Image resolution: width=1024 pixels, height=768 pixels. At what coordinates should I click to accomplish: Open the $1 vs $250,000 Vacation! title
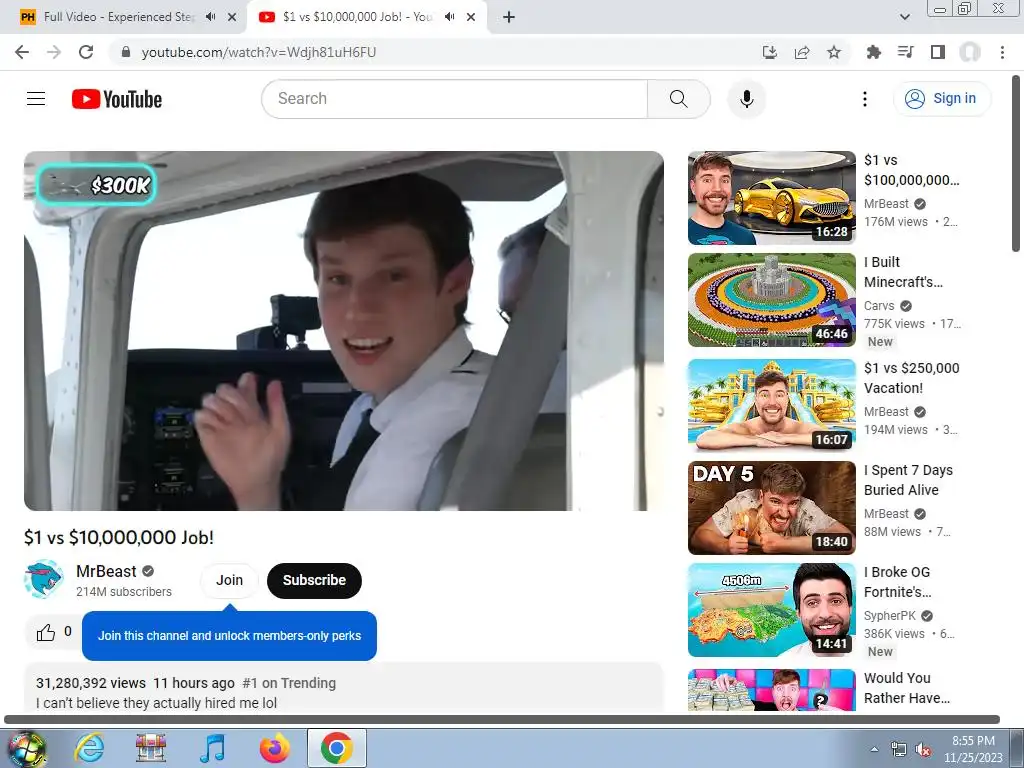coord(912,378)
